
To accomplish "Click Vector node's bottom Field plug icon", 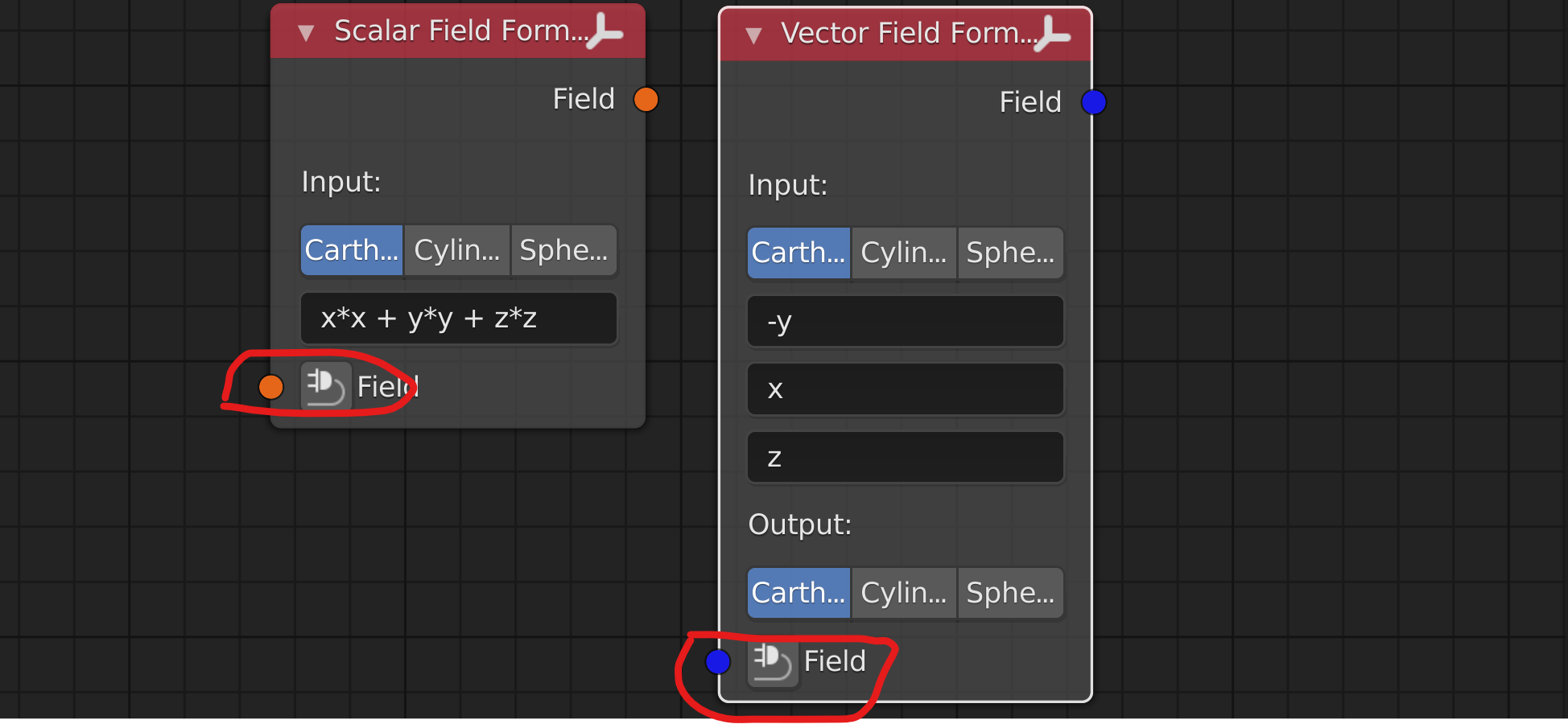I will [773, 662].
